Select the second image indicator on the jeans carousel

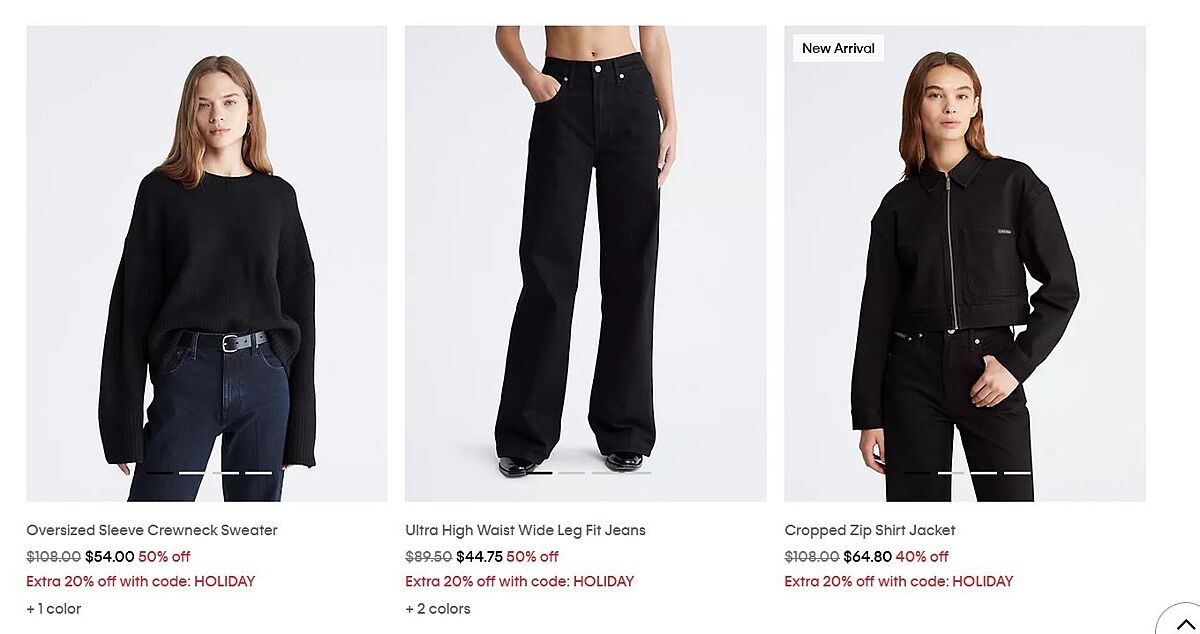pos(572,472)
